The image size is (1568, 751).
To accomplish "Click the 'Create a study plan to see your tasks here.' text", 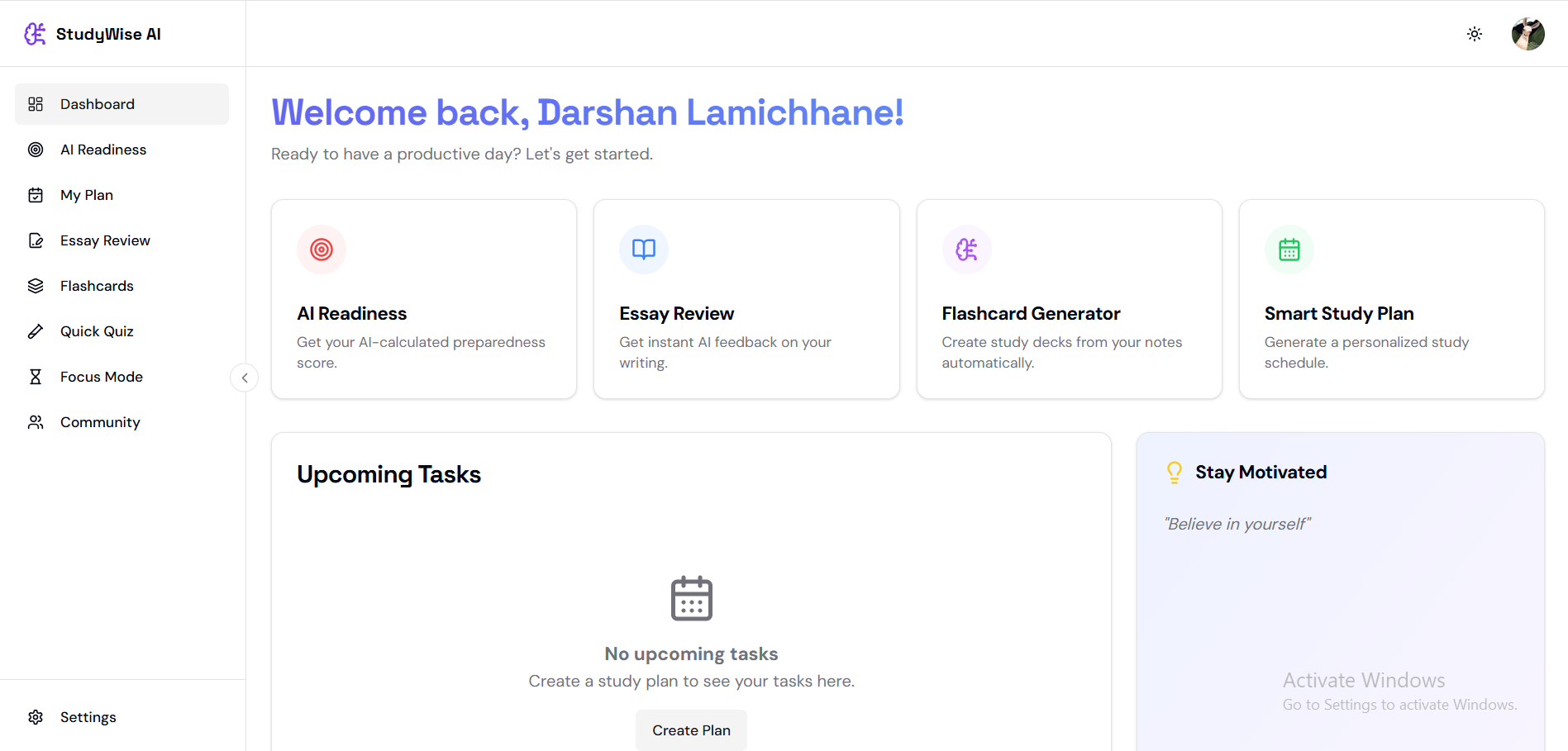I will click(x=692, y=681).
